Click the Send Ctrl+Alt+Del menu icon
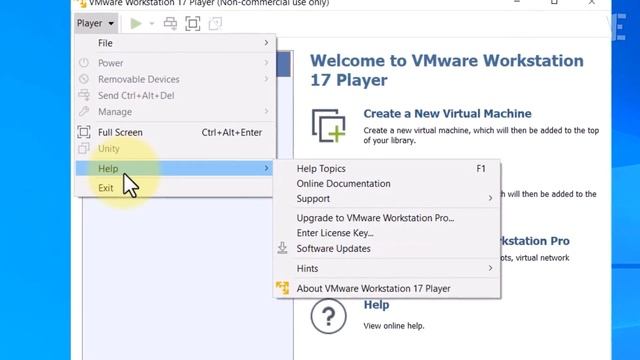The width and height of the screenshot is (640, 360). tap(84, 95)
